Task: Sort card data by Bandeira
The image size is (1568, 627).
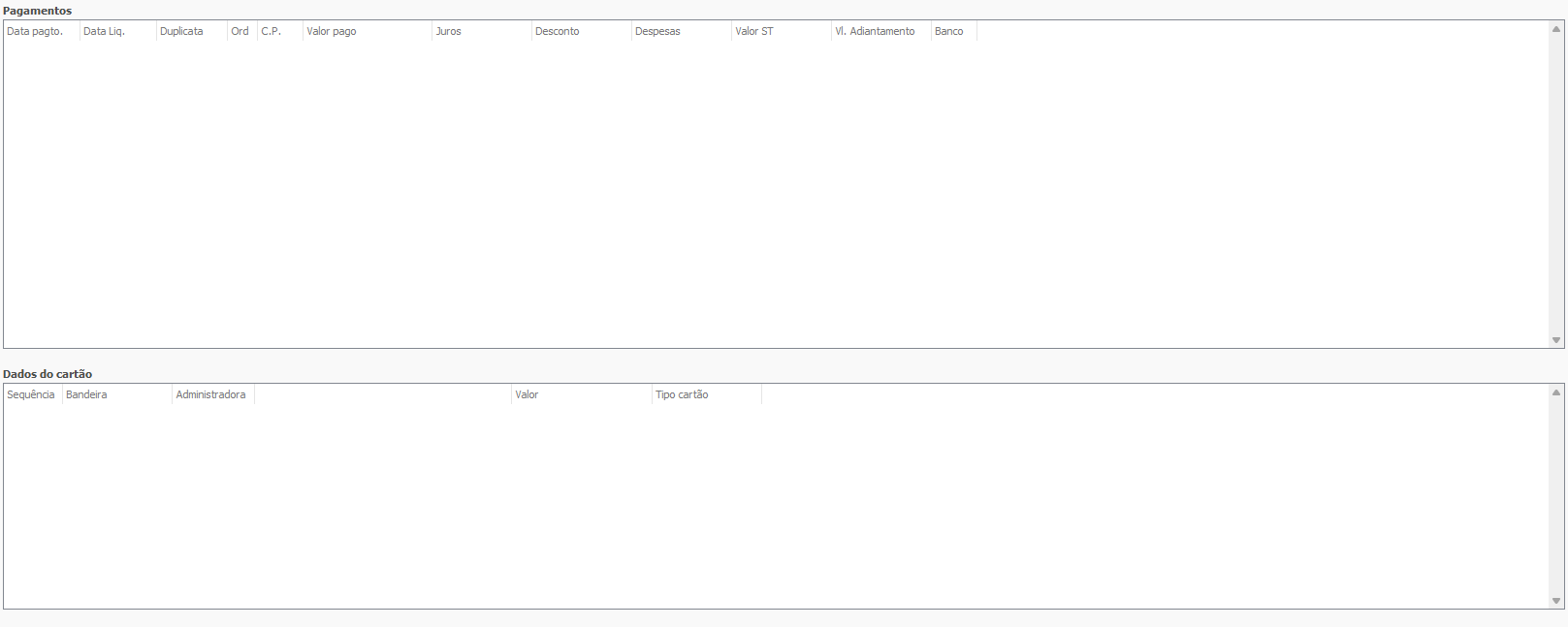Action: pyautogui.click(x=115, y=394)
